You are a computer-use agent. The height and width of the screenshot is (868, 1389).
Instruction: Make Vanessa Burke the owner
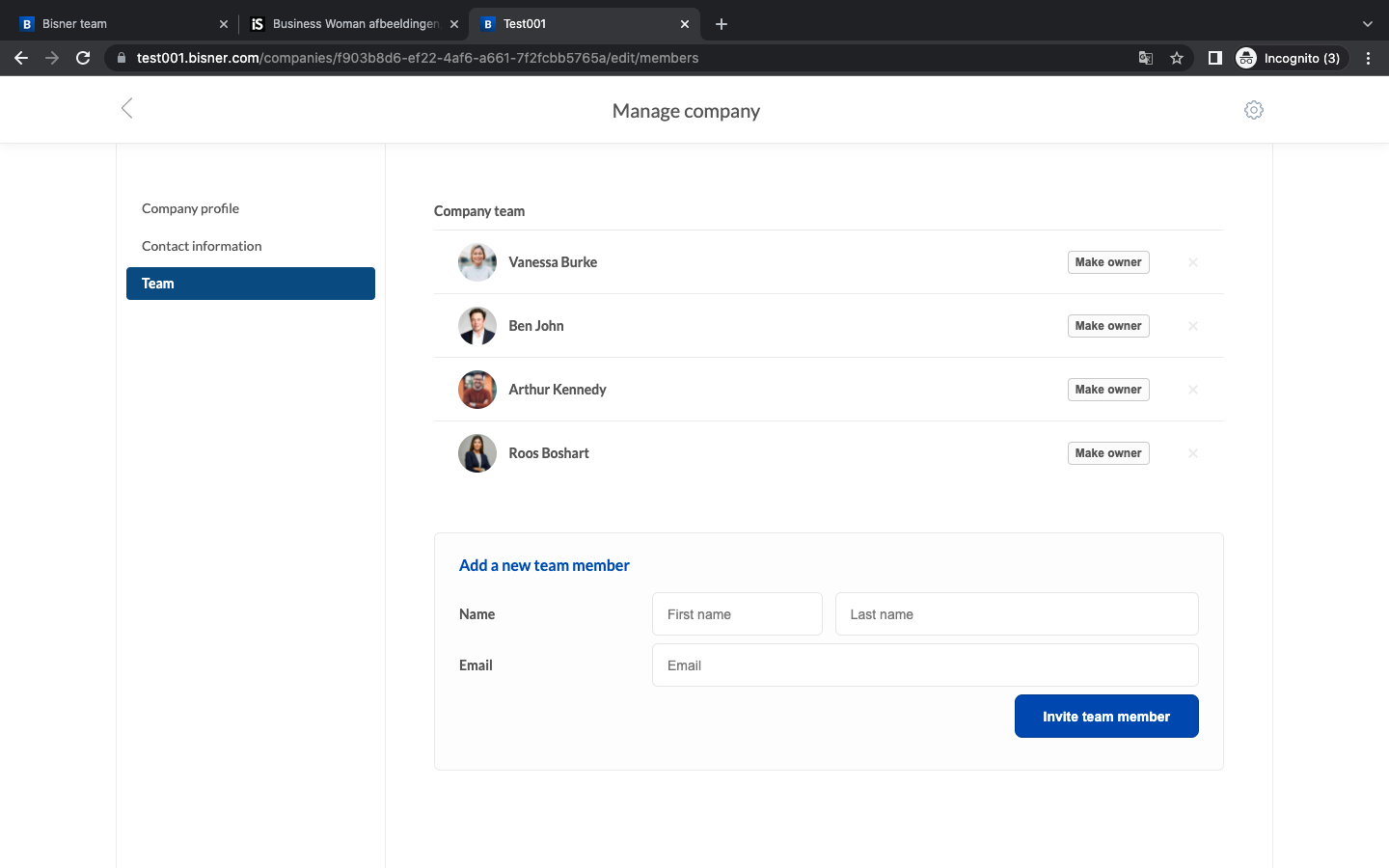pyautogui.click(x=1108, y=262)
